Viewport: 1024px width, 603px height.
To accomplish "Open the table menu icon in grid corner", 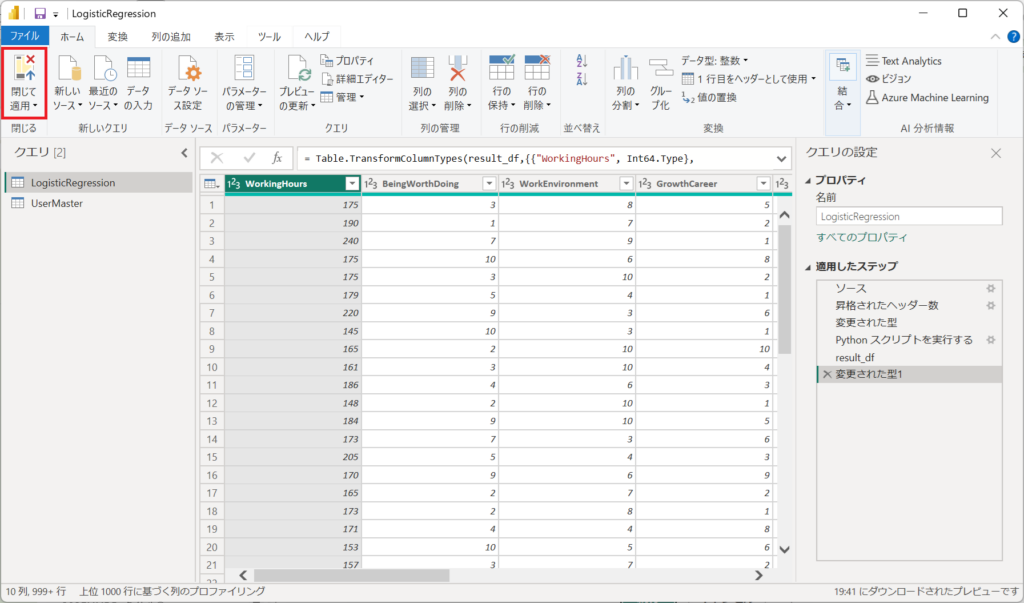I will (x=212, y=184).
